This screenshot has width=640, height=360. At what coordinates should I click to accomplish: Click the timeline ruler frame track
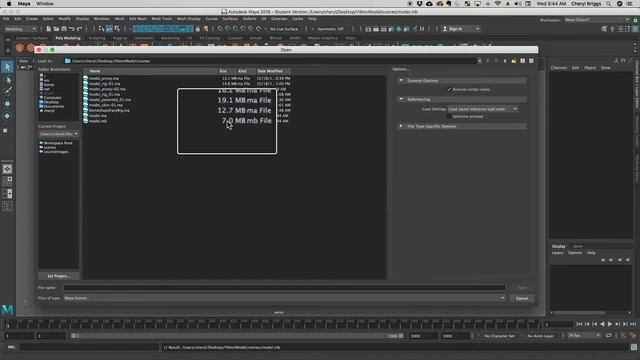[x=273, y=324]
